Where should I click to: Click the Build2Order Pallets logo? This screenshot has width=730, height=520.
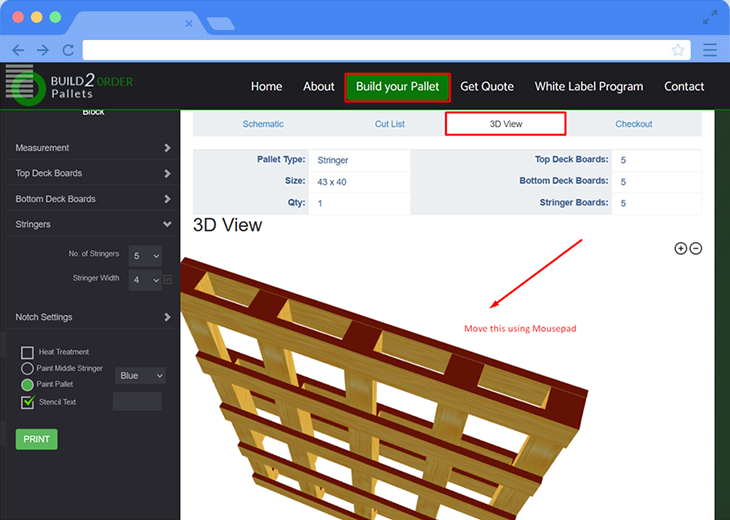tap(69, 86)
